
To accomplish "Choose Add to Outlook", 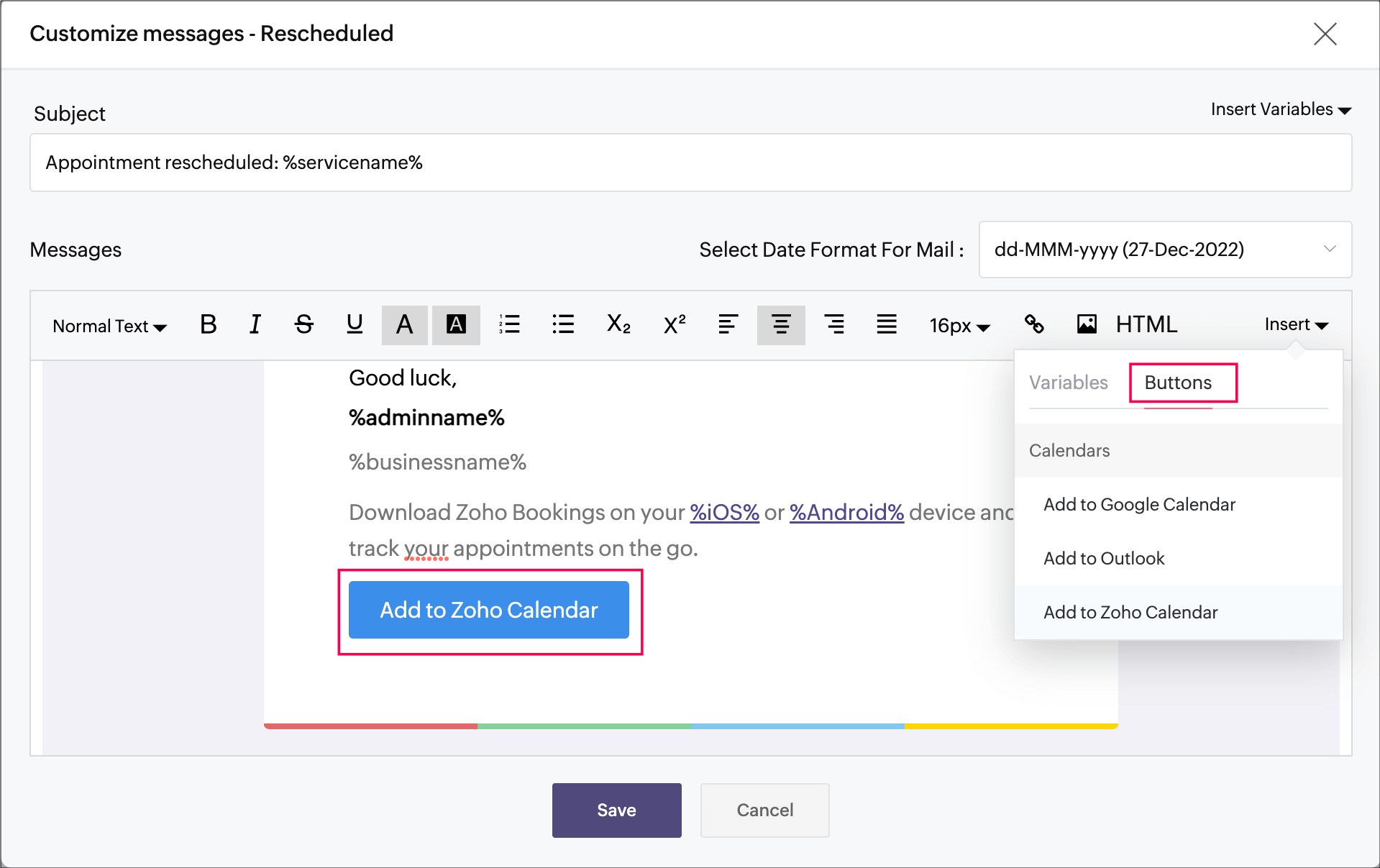I will [1178, 559].
